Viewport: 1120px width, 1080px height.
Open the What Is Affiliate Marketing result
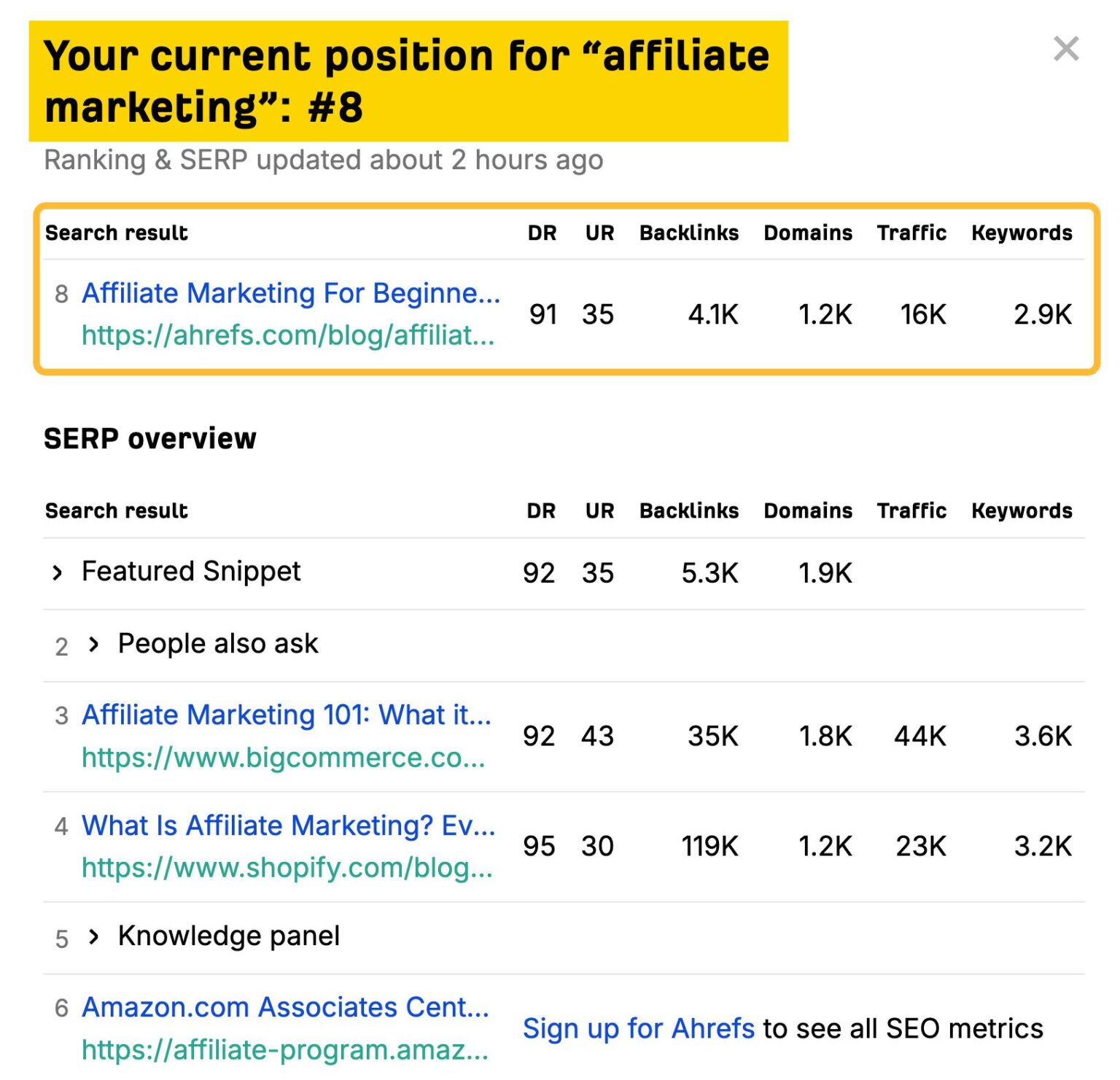pyautogui.click(x=288, y=825)
